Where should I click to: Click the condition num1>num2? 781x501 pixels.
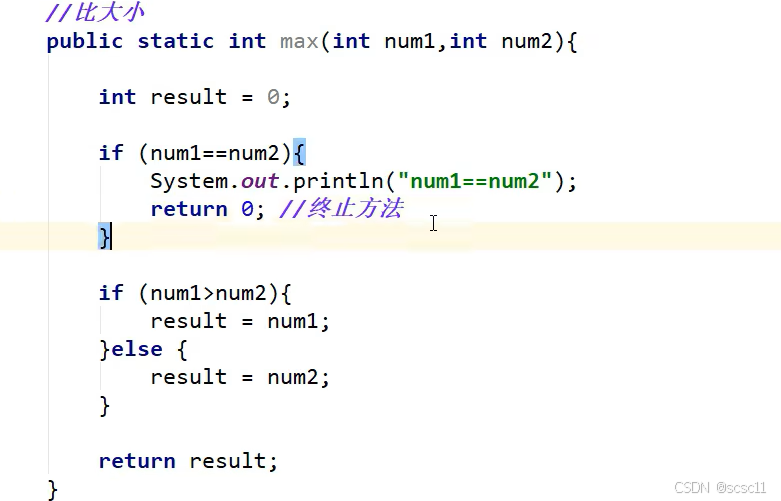click(208, 293)
